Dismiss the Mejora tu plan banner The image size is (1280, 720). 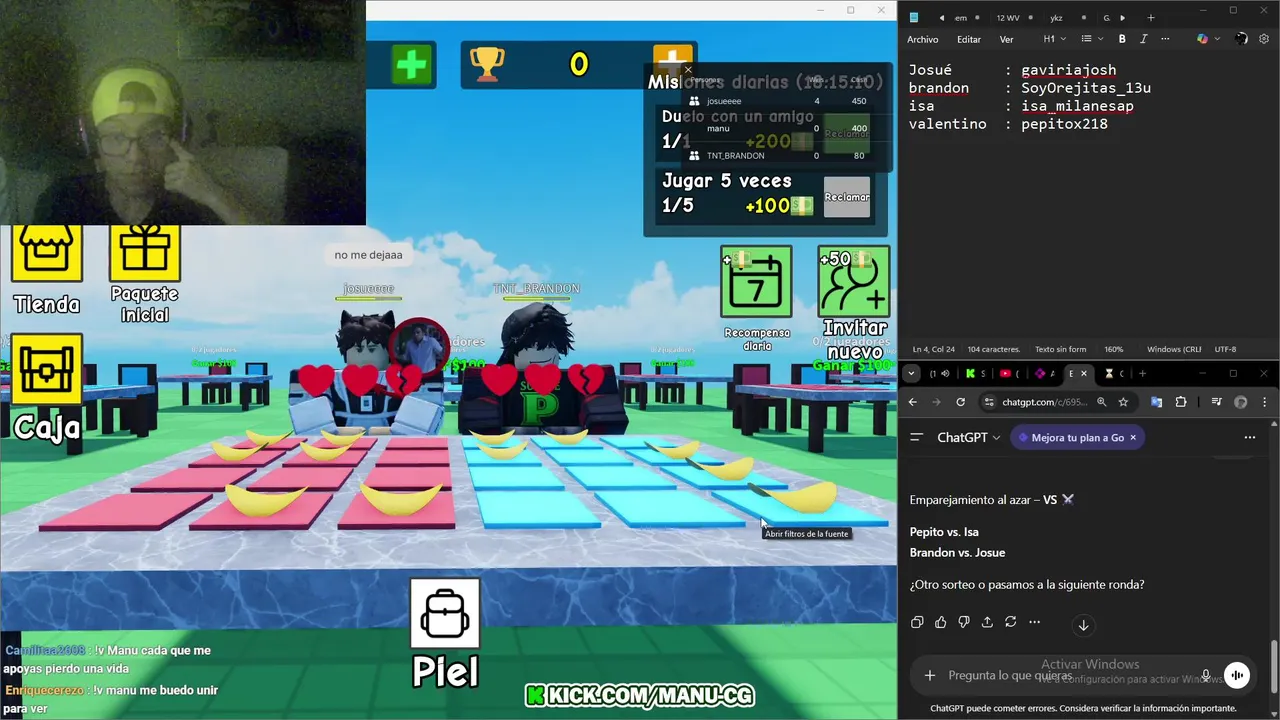pos(1133,437)
